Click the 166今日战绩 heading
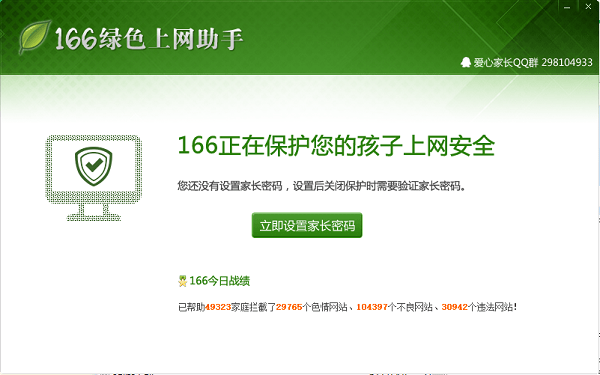 point(220,281)
